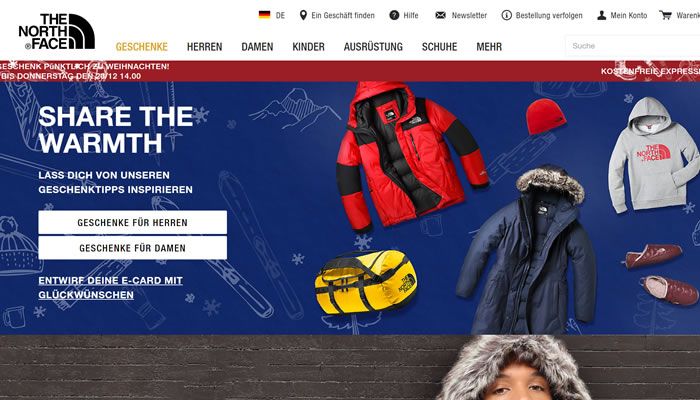The height and width of the screenshot is (400, 700).
Task: Click Geschenke für Herren button
Action: tap(133, 222)
